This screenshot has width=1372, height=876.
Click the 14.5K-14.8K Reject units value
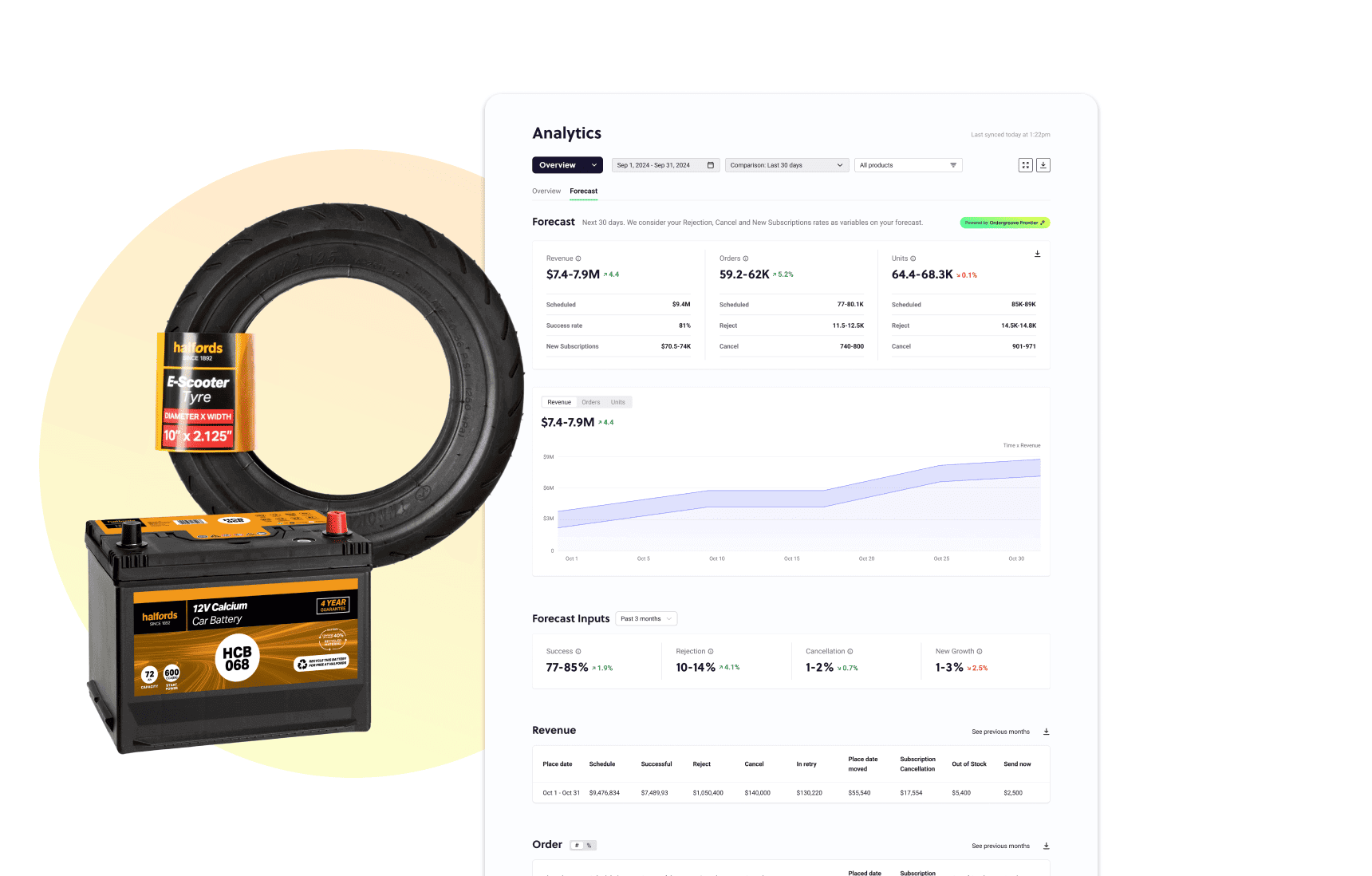coord(1019,326)
